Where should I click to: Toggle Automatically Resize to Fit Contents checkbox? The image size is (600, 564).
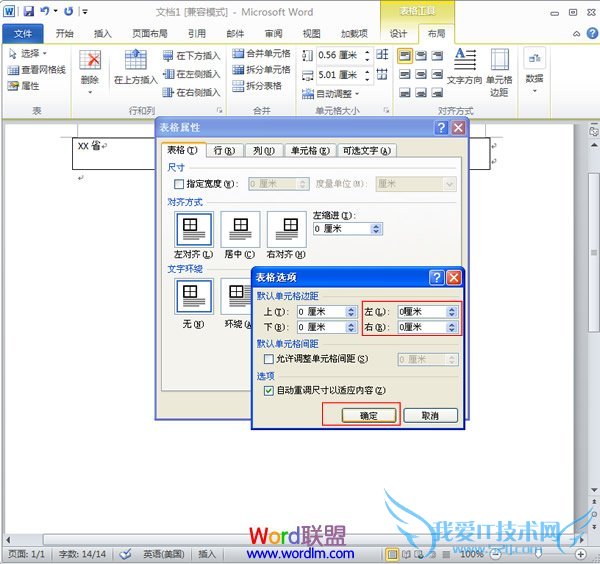269,390
